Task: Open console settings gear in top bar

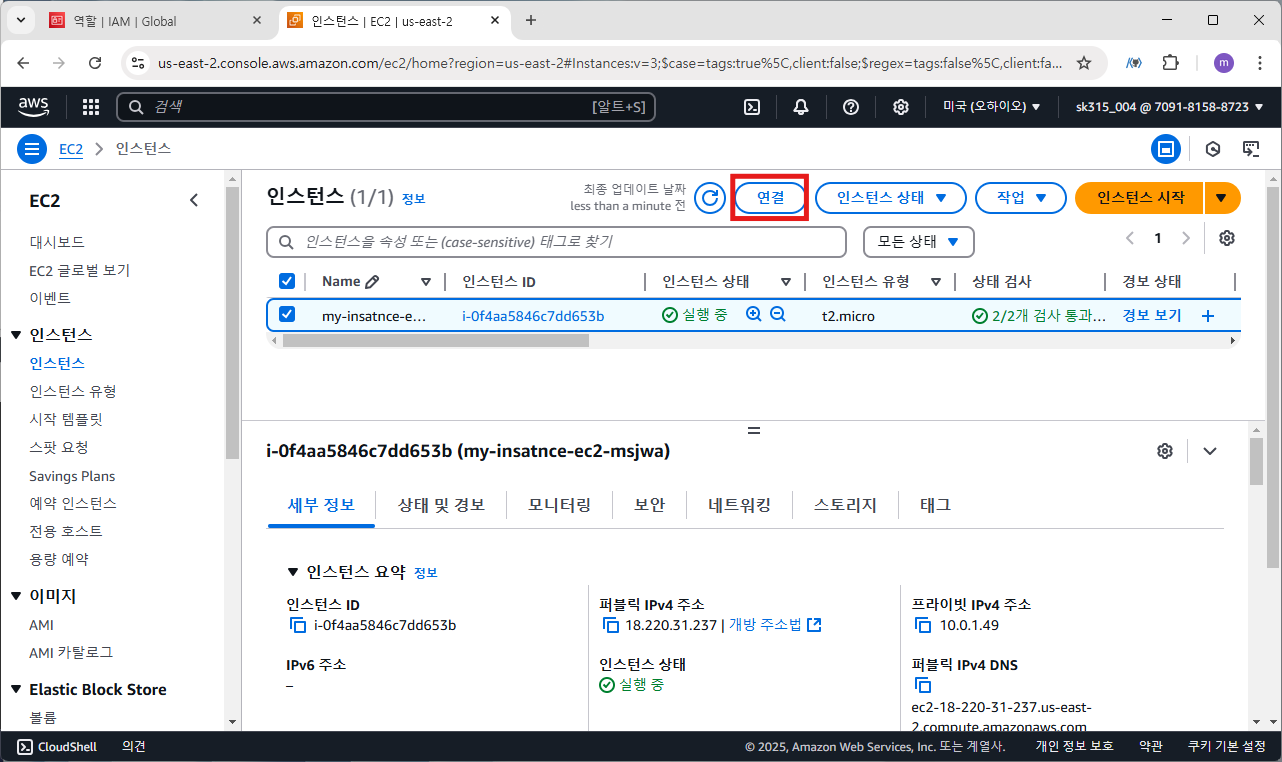Action: pyautogui.click(x=901, y=107)
